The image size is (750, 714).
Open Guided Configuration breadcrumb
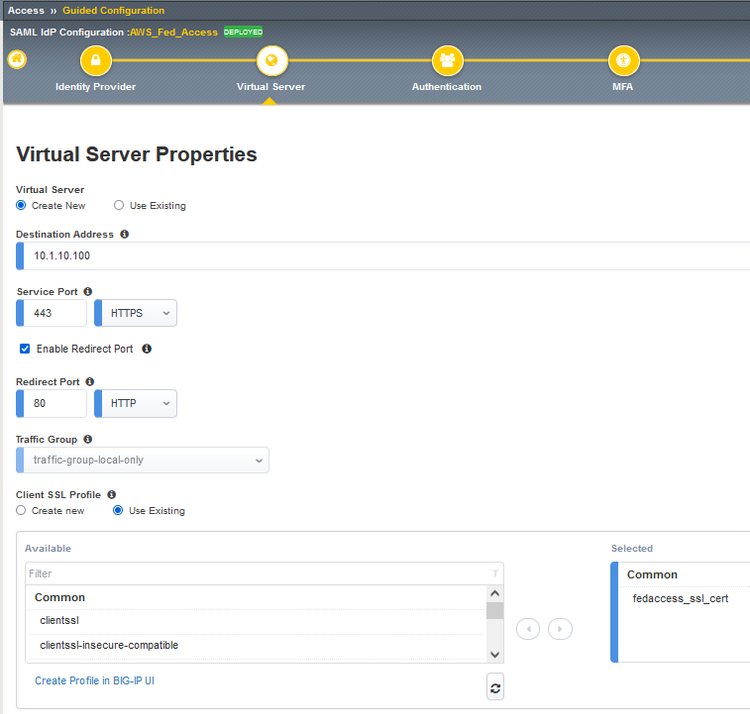coord(113,10)
